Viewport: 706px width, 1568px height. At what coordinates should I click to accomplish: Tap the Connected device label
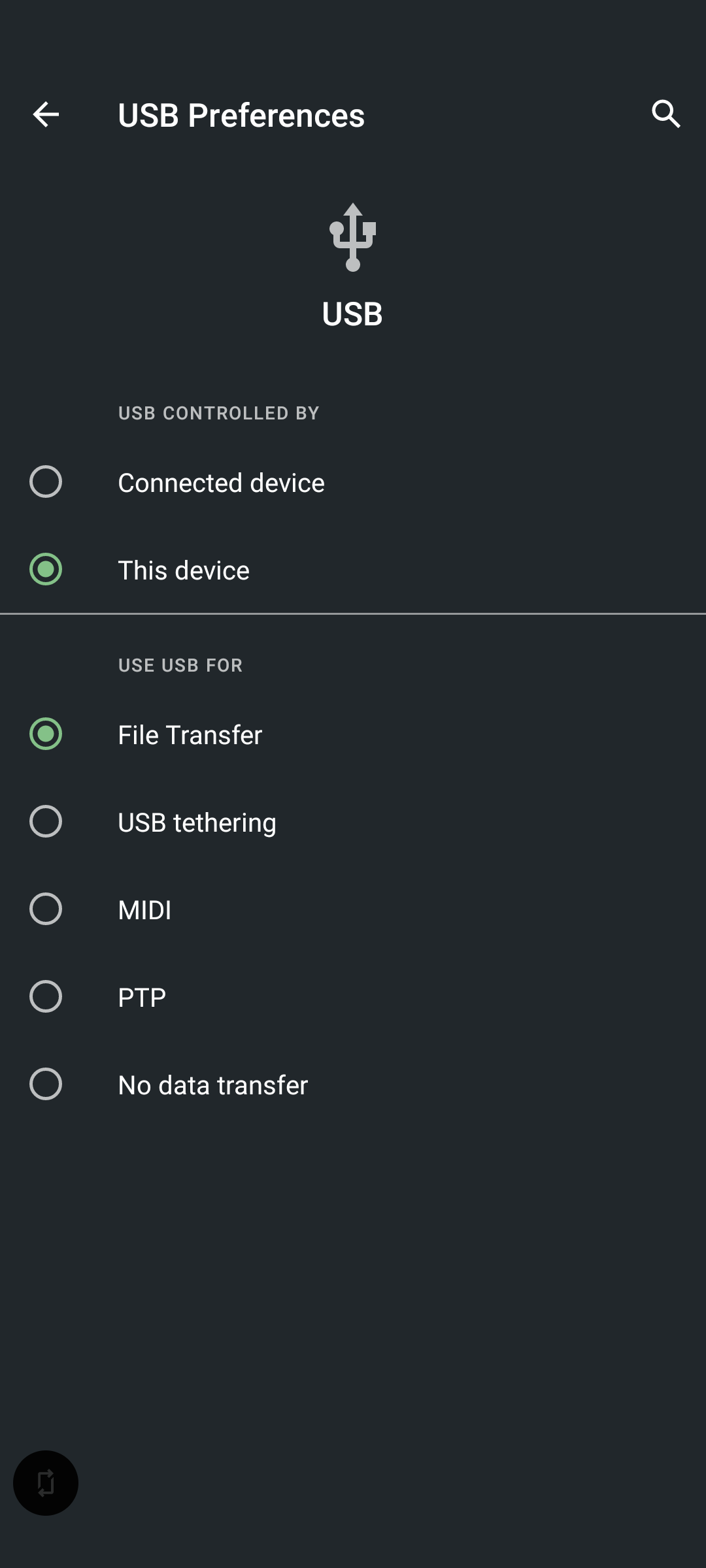pos(221,483)
